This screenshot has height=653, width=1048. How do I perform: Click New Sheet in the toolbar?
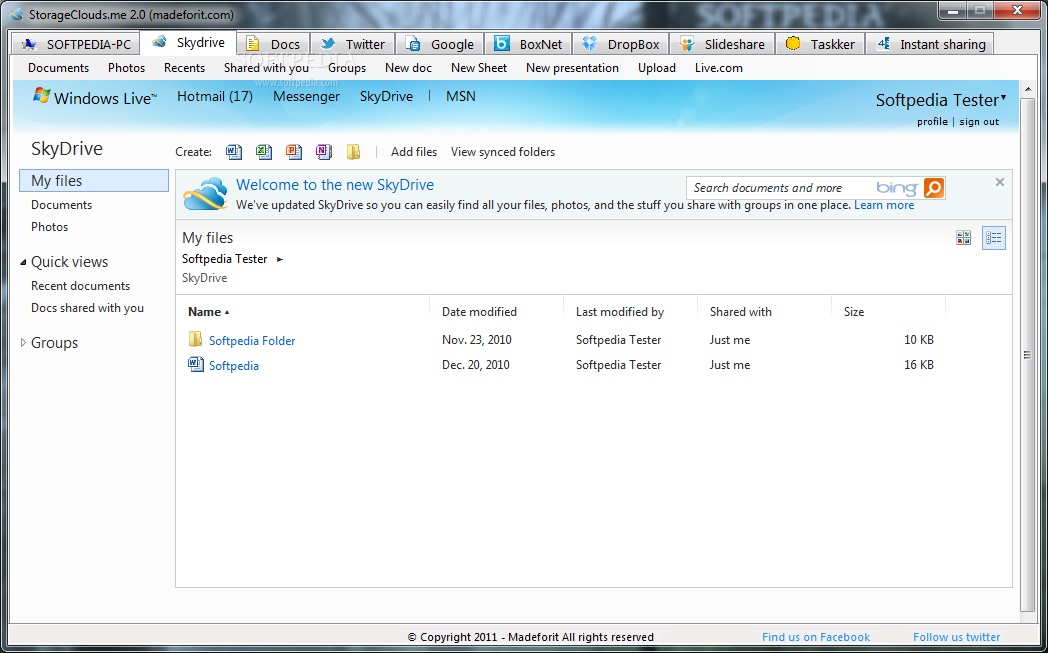click(479, 68)
